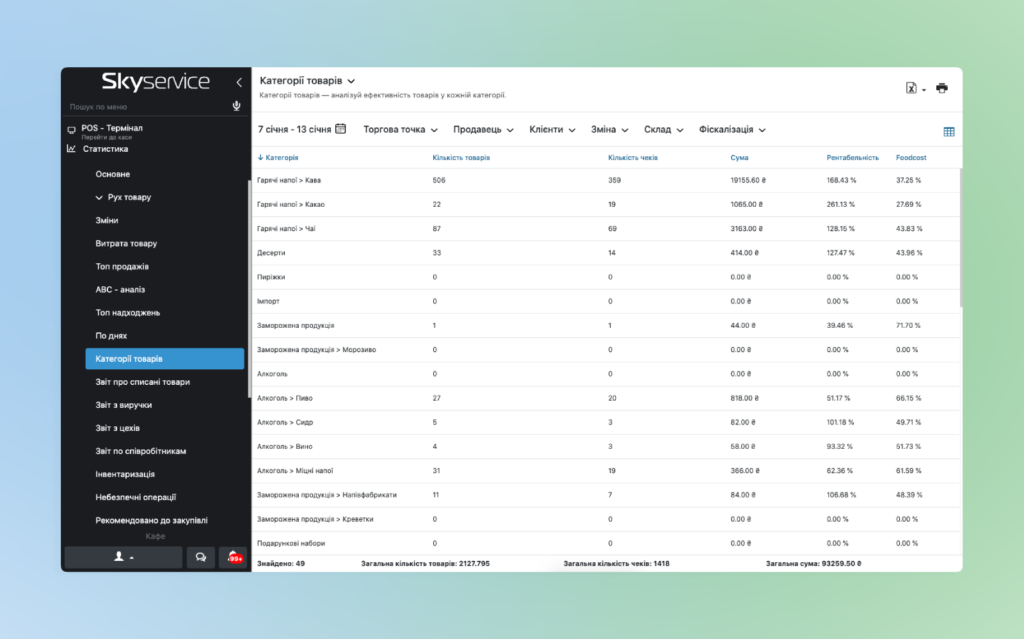The height and width of the screenshot is (639, 1024).
Task: Click the microphone voice search icon
Action: pos(237,106)
